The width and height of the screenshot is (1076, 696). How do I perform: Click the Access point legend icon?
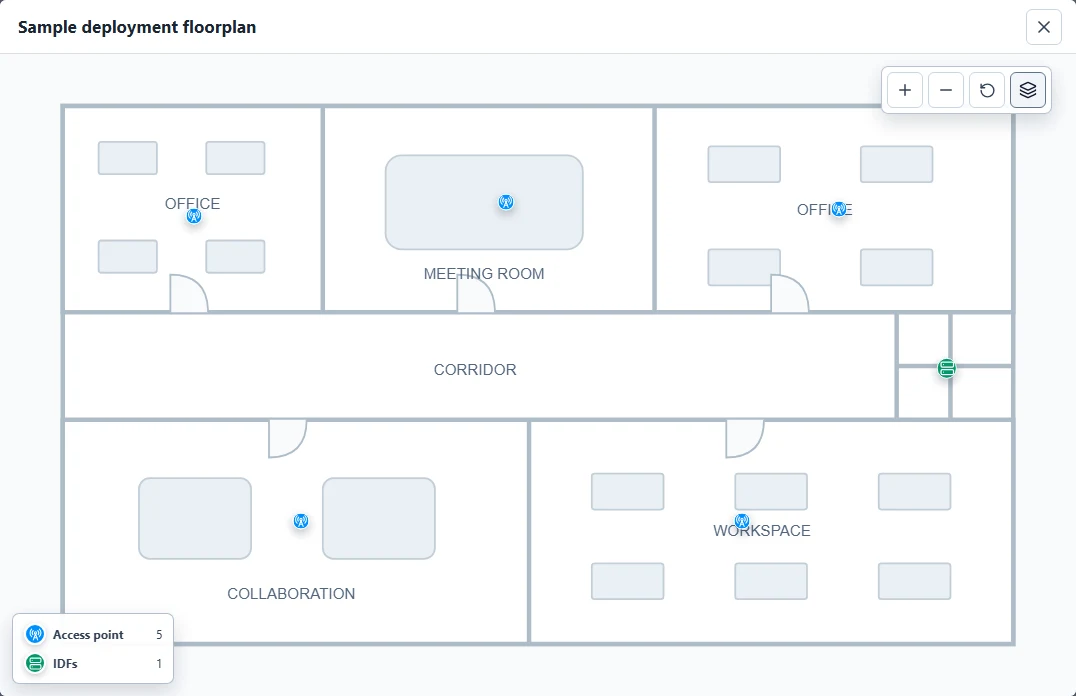(35, 634)
